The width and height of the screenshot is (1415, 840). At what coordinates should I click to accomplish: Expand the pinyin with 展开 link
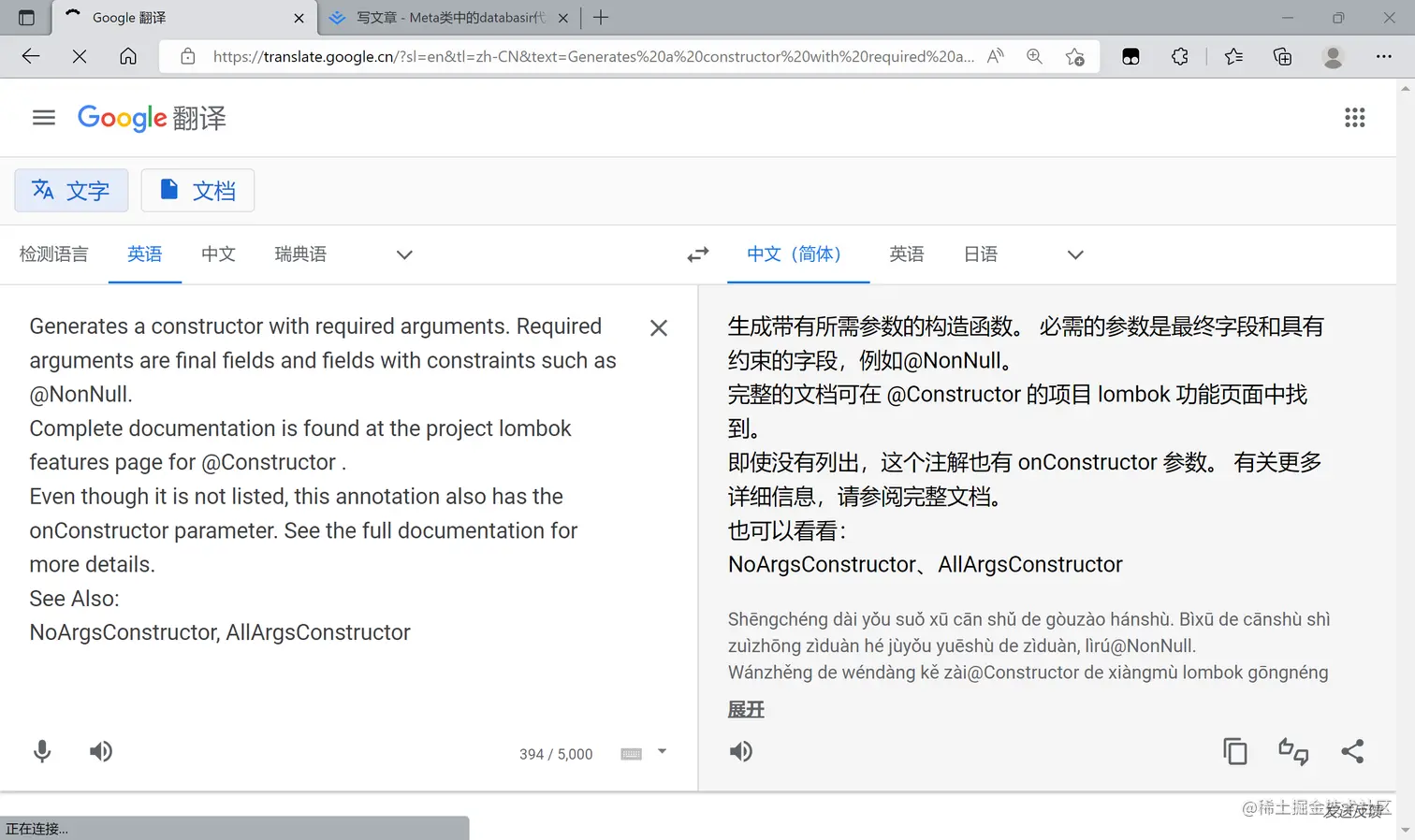click(746, 710)
